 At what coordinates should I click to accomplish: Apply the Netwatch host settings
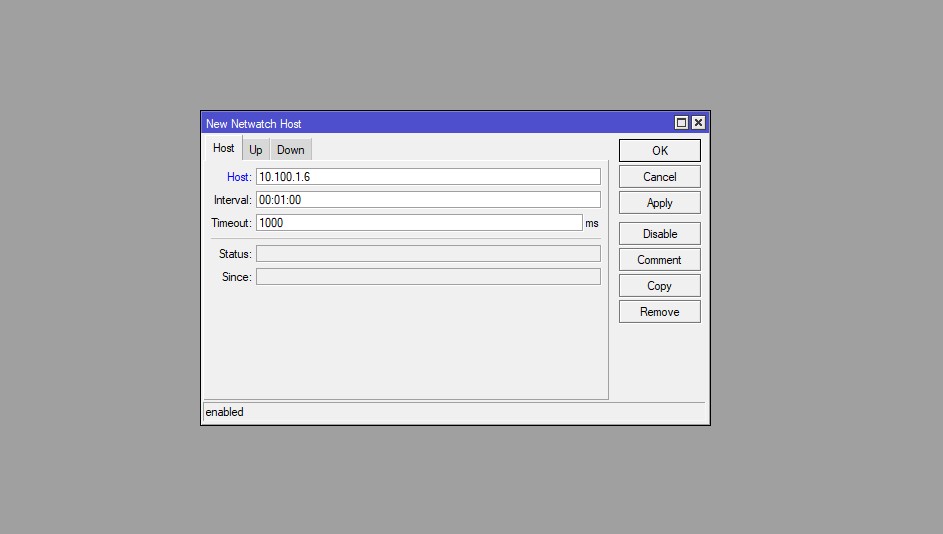coord(659,203)
